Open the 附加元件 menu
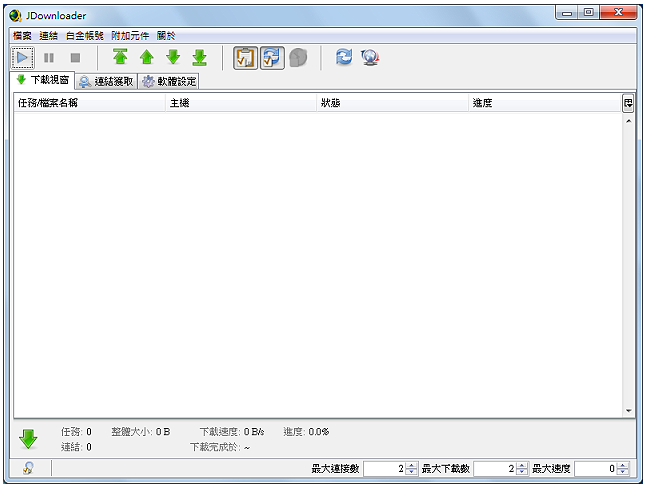 point(130,36)
